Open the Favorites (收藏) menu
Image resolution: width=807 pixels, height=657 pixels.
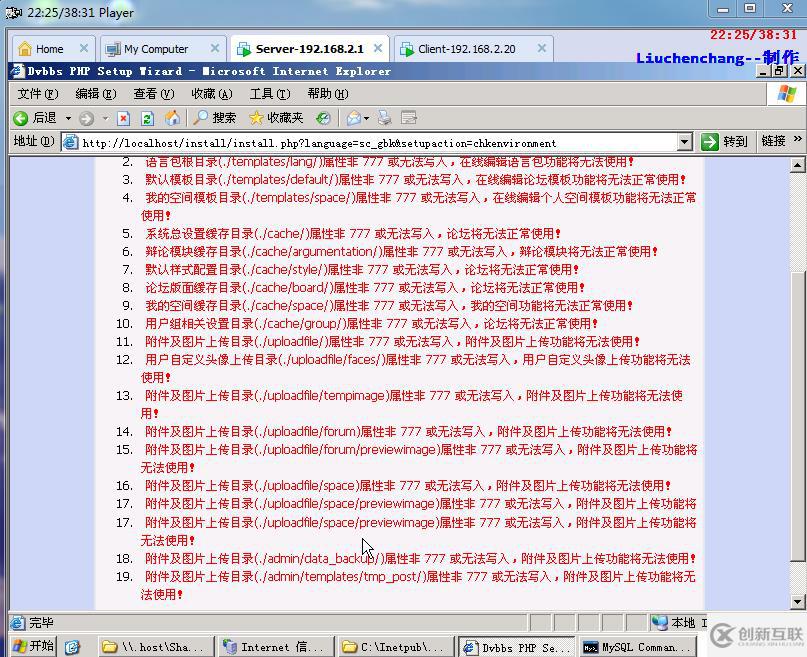pos(212,94)
